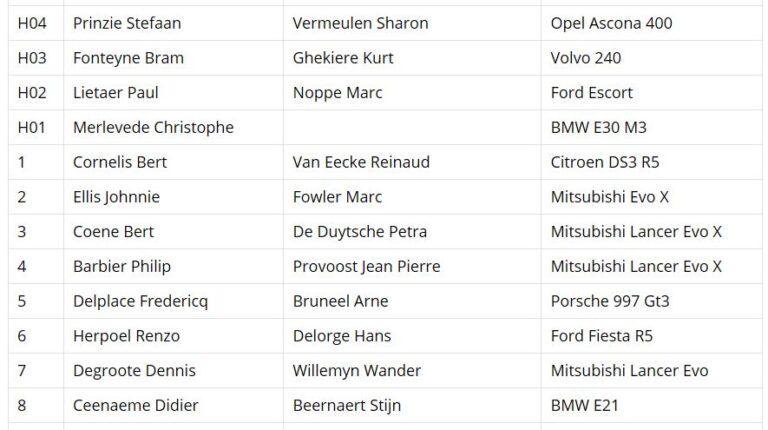This screenshot has height=430, width=768.
Task: Click the Merlevede Christophe driver cell
Action: 173,127
